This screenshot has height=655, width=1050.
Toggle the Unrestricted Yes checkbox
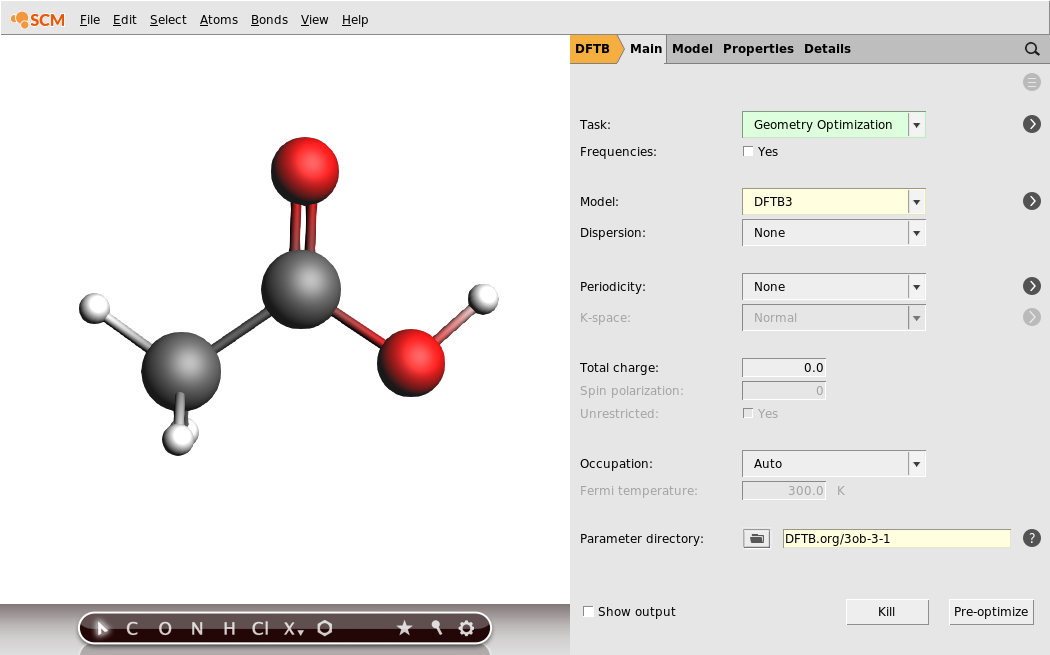coord(748,413)
